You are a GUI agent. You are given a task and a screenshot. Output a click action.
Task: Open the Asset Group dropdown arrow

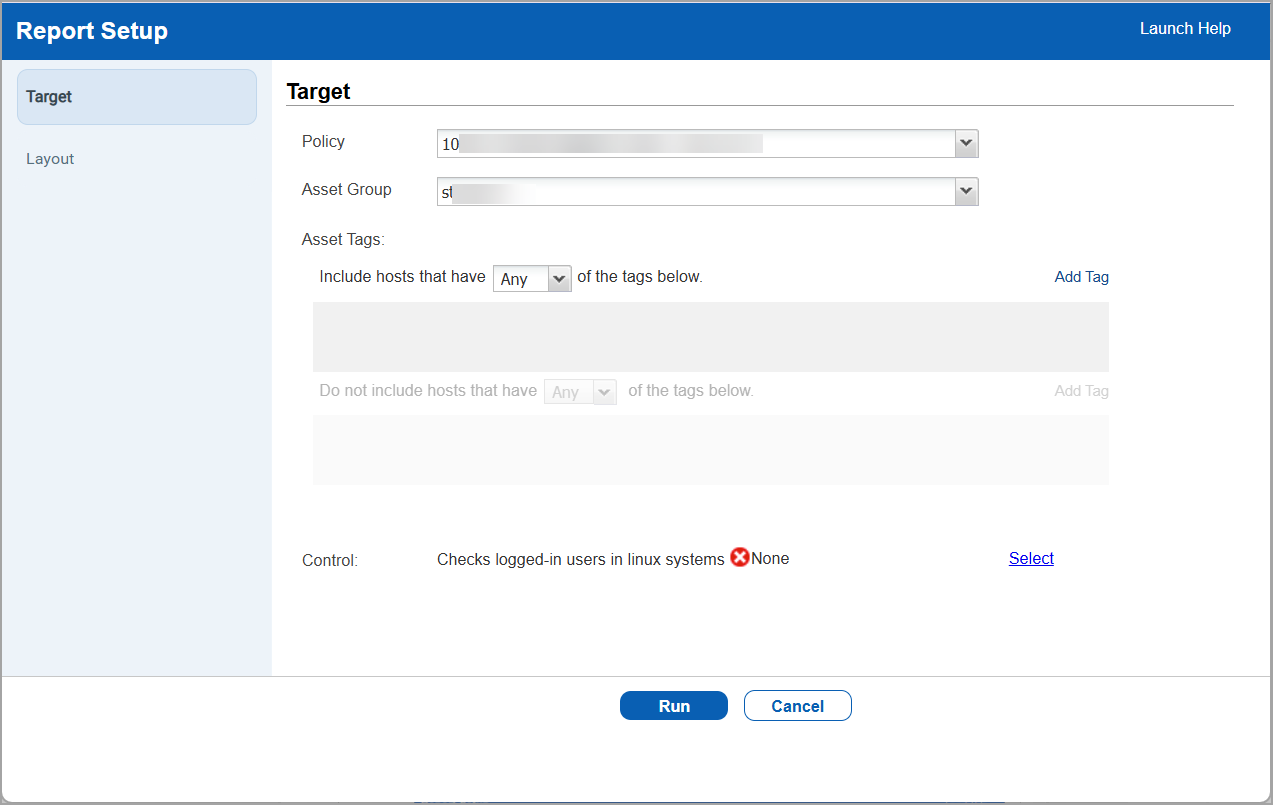point(965,191)
